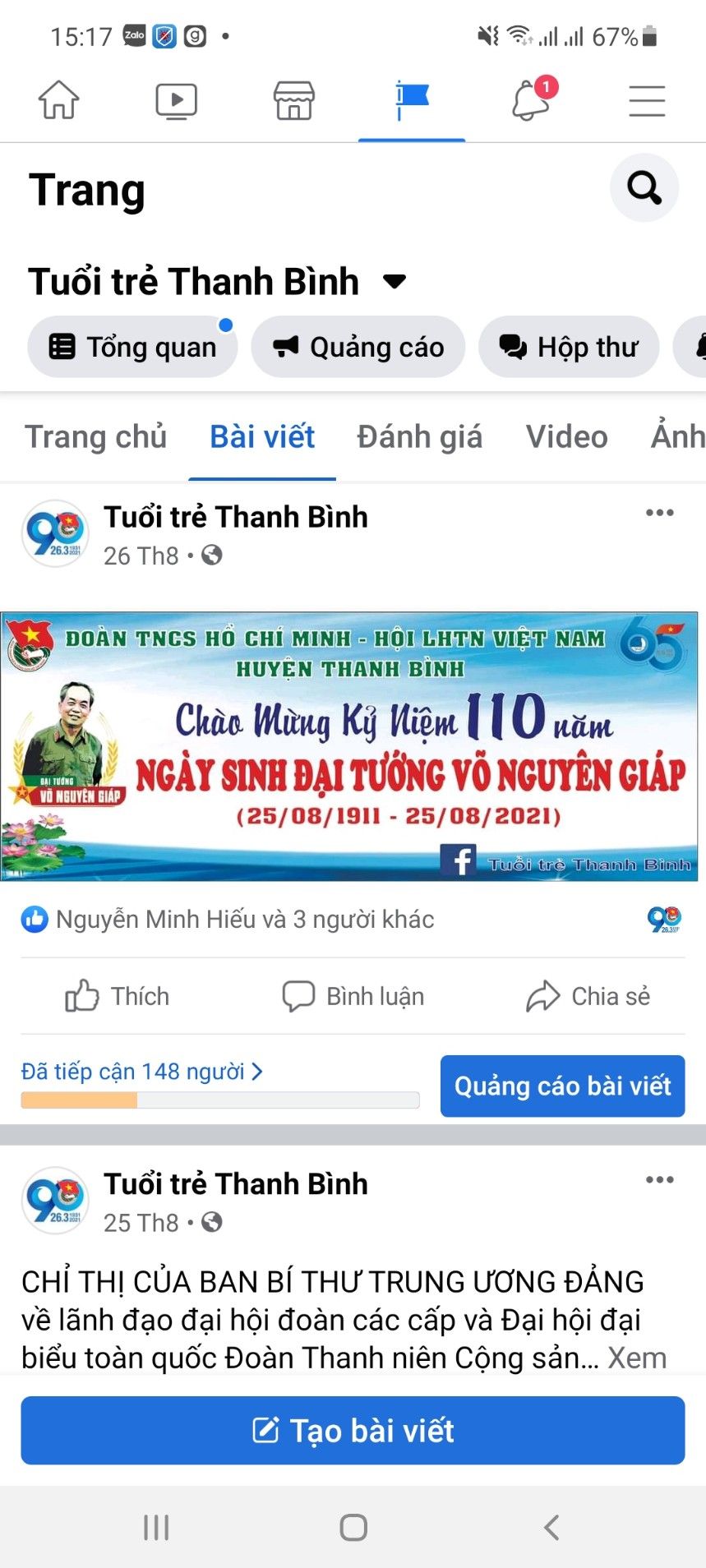706x1568 pixels.
Task: Open the hamburger menu icon
Action: tap(647, 101)
